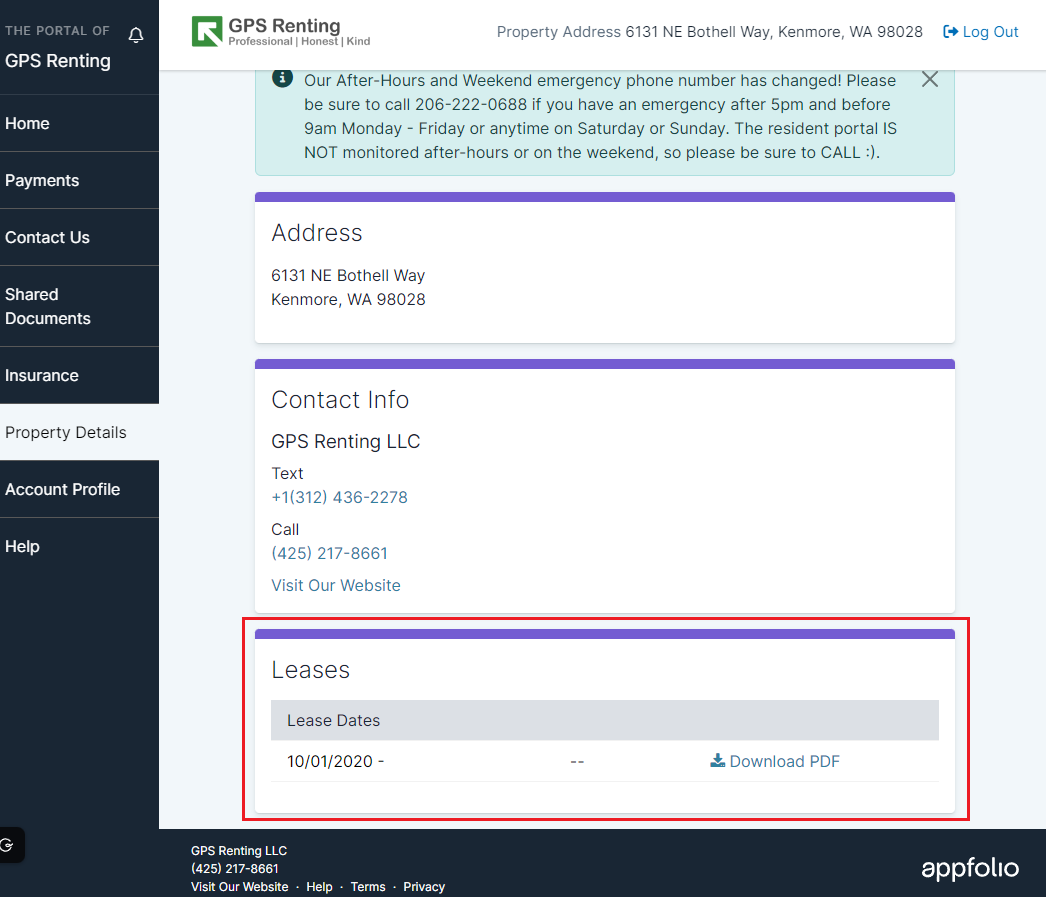Click the info icon in the alert banner

282,78
